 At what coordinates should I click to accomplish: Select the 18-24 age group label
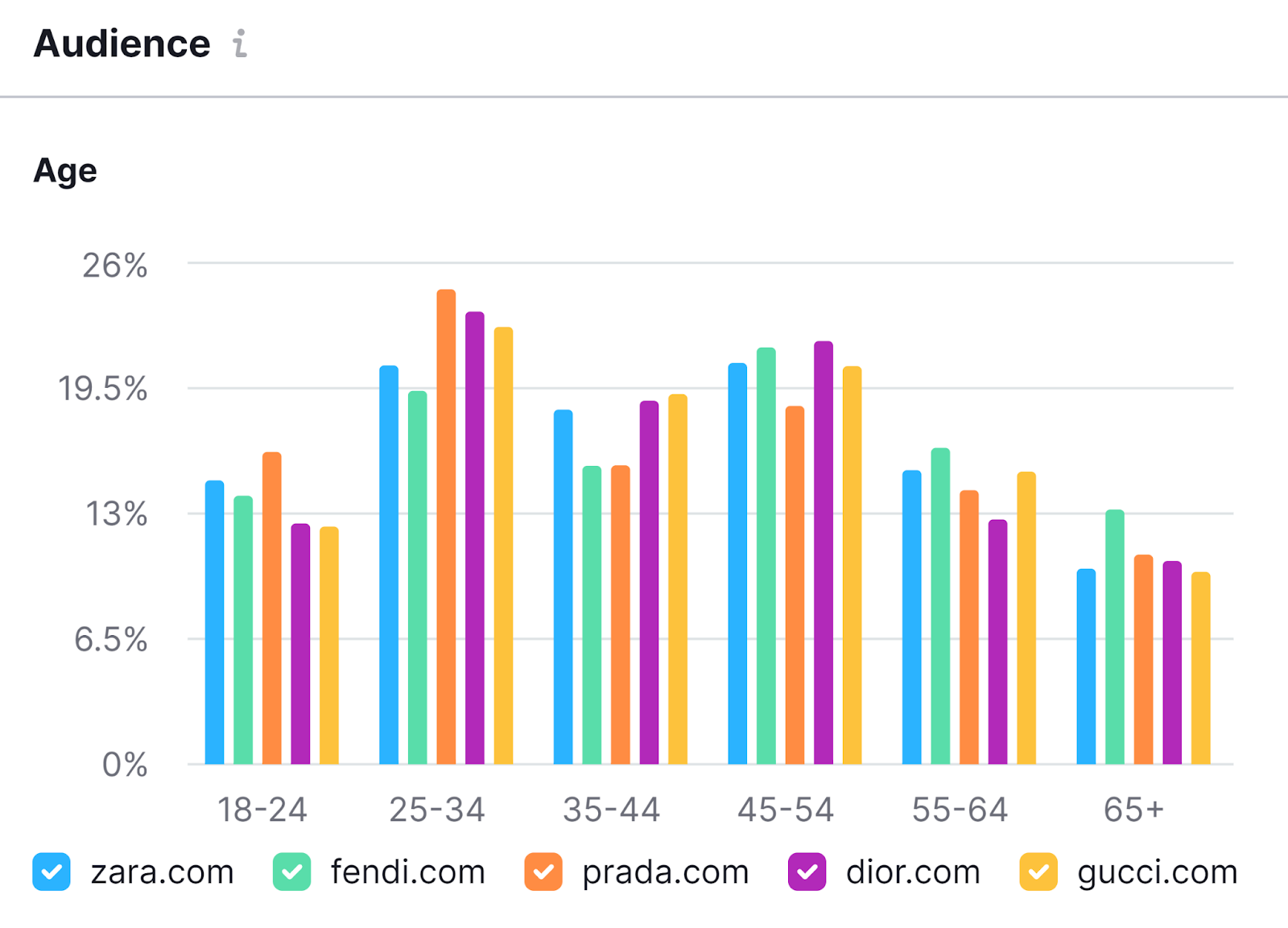(262, 810)
